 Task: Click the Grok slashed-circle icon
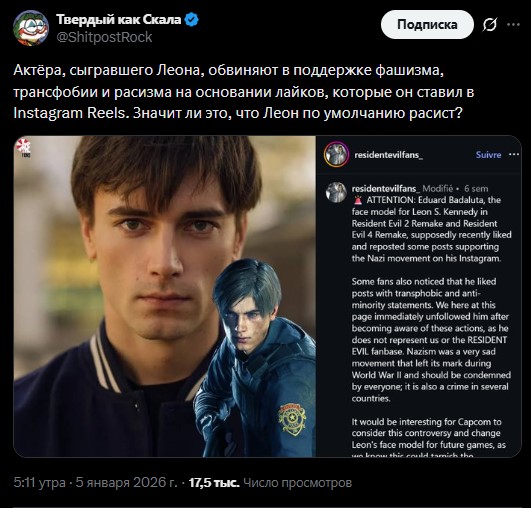[x=490, y=25]
